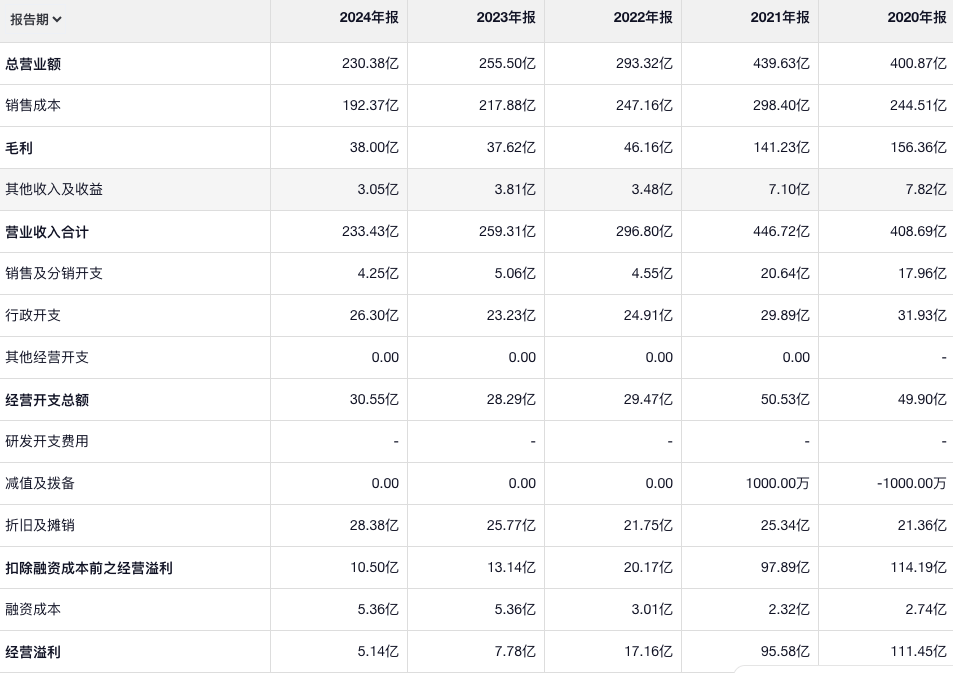
Task: Select the 2021年报 column header
Action: click(x=780, y=18)
